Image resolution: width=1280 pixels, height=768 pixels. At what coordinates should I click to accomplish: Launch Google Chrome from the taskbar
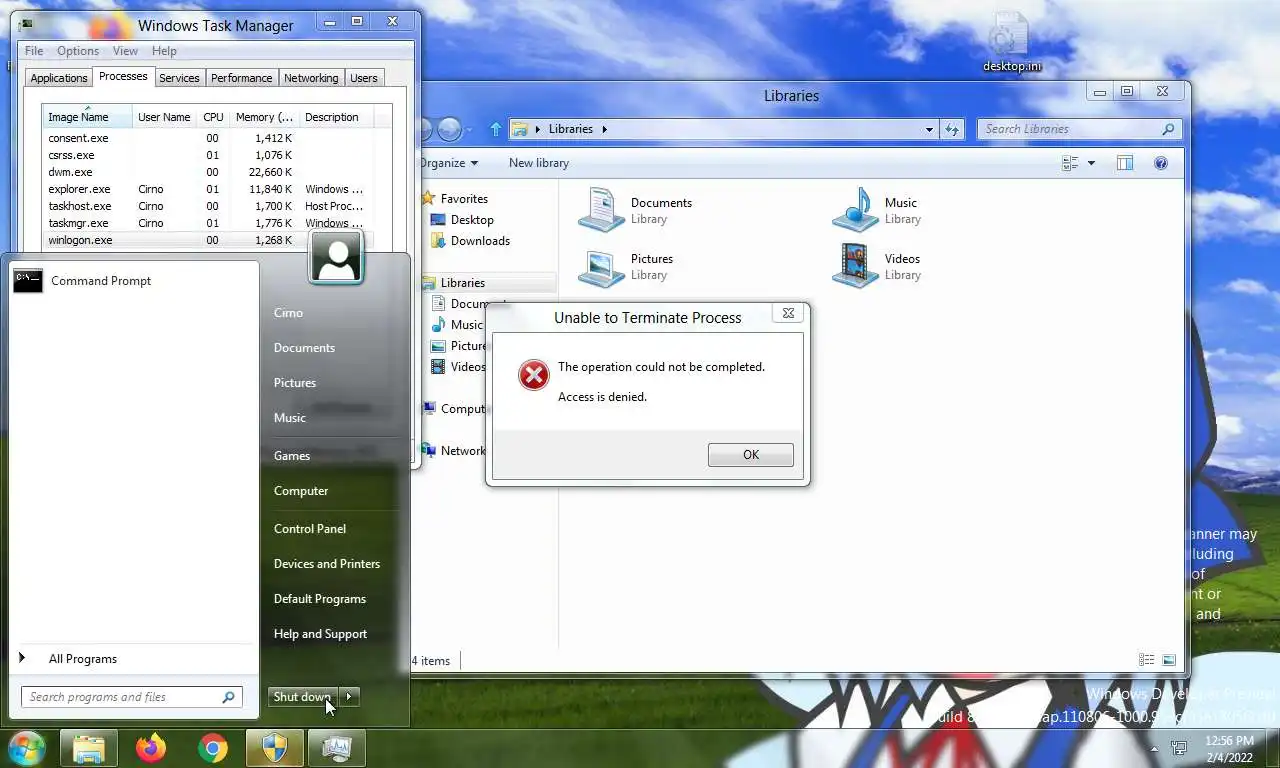click(212, 748)
